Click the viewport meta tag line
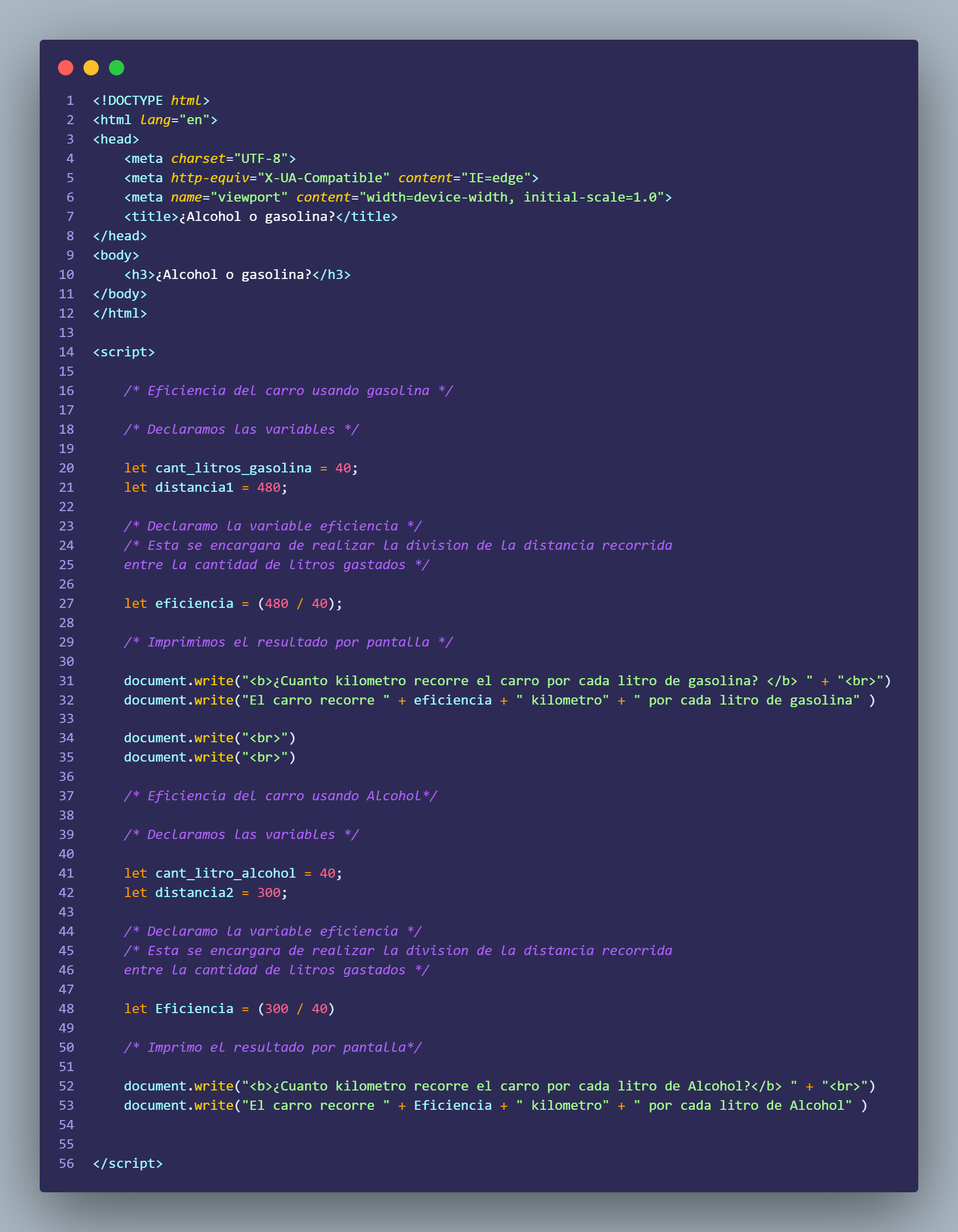Image resolution: width=958 pixels, height=1232 pixels. [398, 197]
